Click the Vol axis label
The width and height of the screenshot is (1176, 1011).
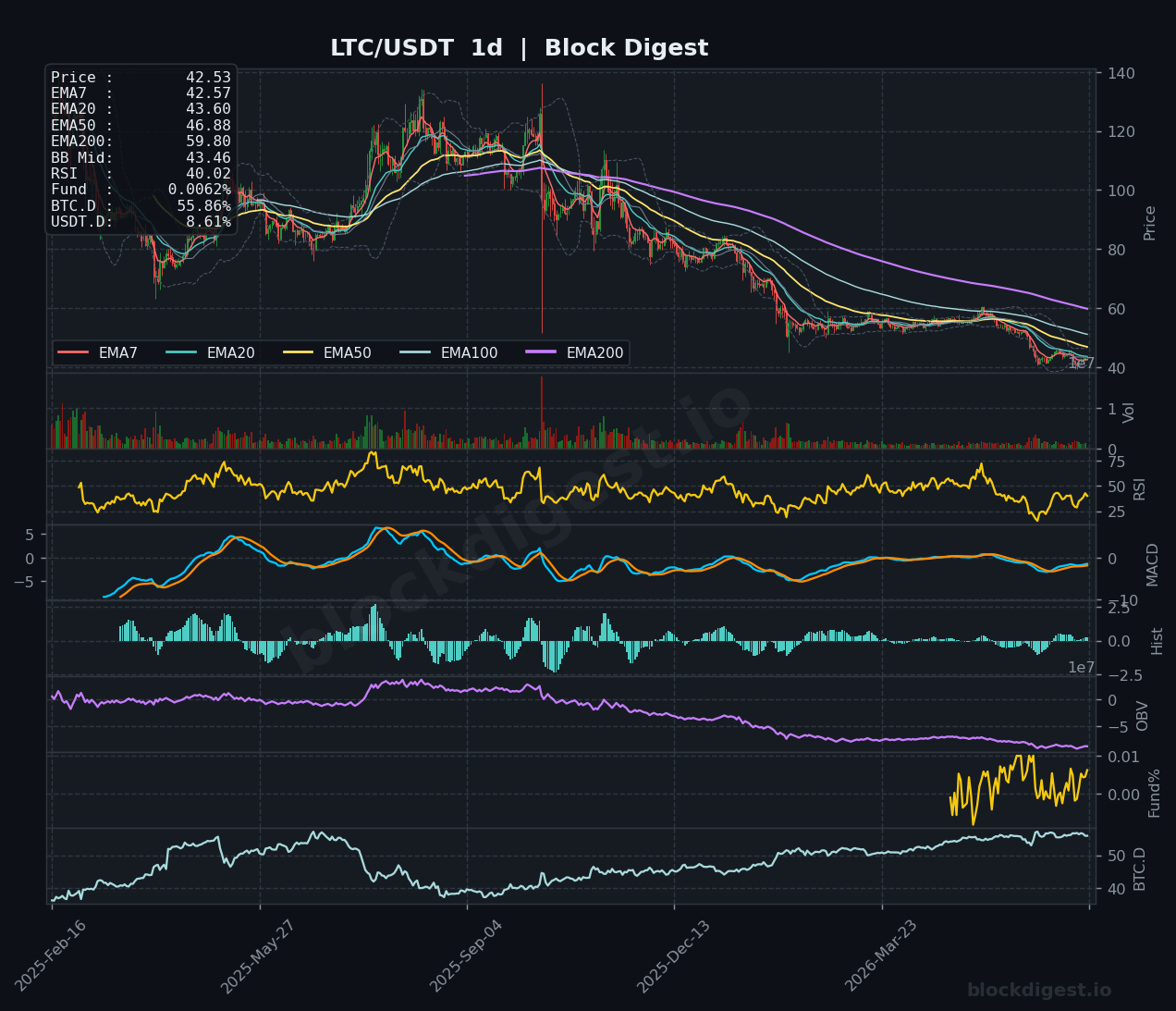[x=1129, y=413]
